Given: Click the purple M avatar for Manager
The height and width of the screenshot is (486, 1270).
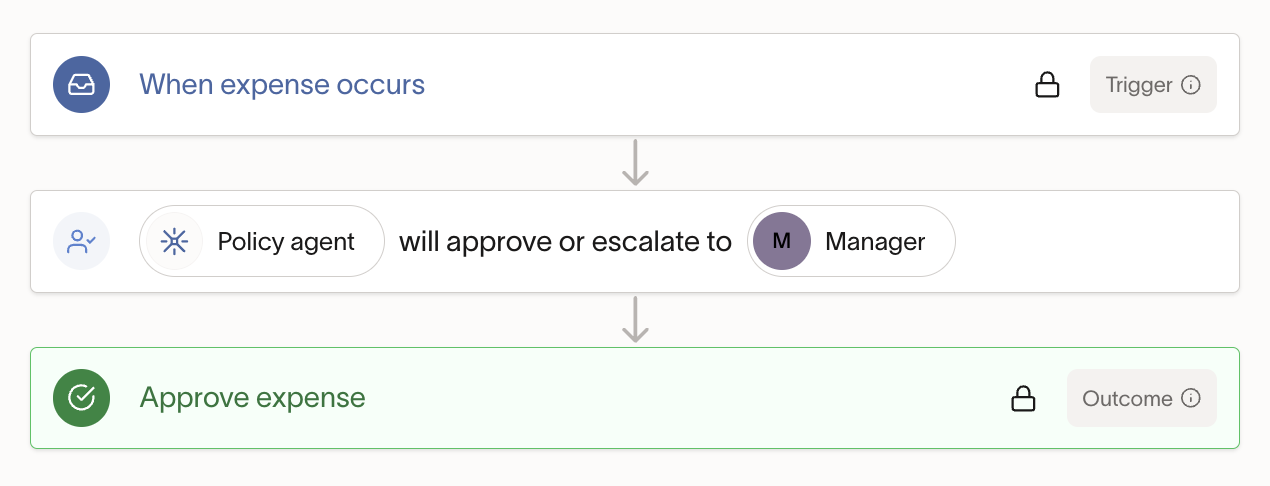Looking at the screenshot, I should click(x=782, y=241).
